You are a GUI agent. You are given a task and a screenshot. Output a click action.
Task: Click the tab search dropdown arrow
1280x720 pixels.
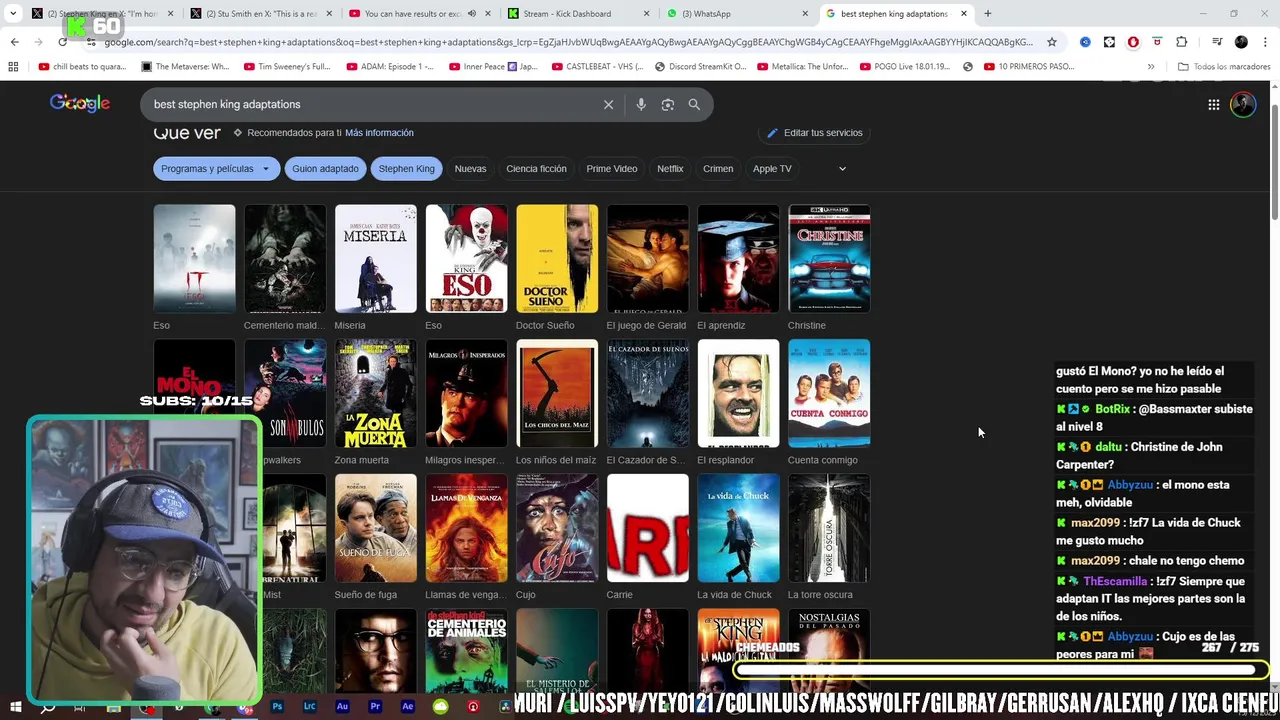click(x=13, y=14)
